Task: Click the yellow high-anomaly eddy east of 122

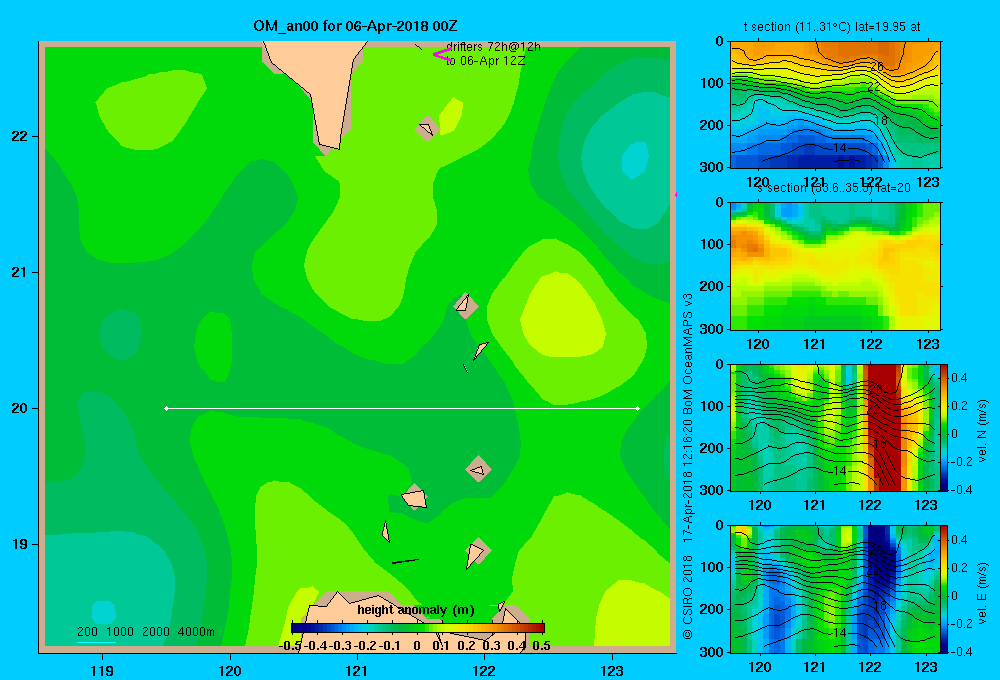Action: [x=562, y=313]
